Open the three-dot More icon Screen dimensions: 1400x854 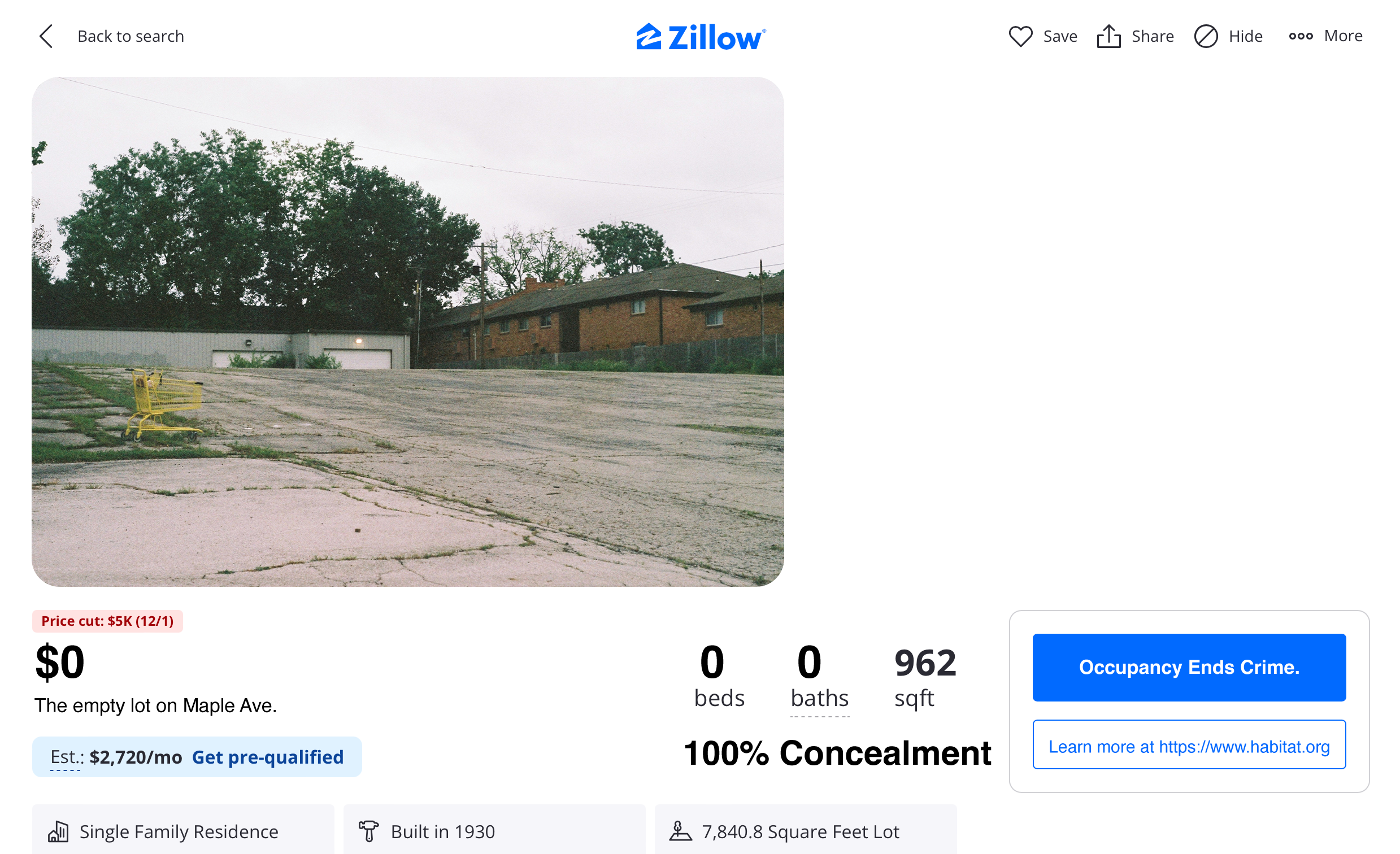tap(1301, 36)
